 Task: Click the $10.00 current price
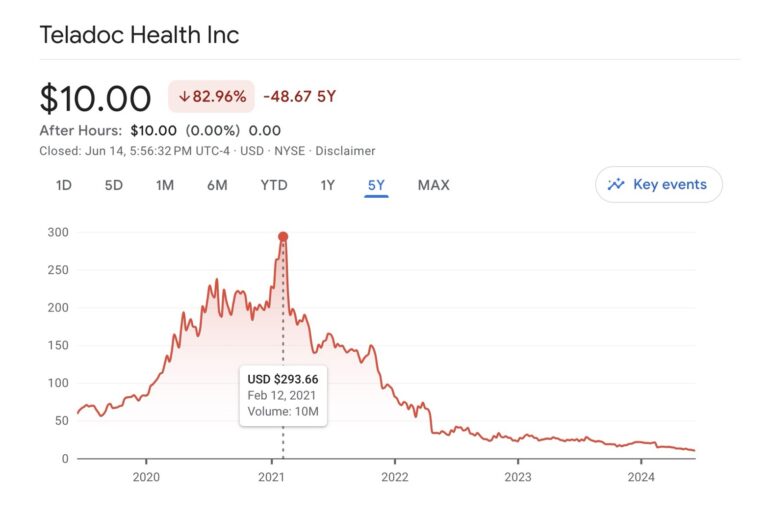pos(95,98)
